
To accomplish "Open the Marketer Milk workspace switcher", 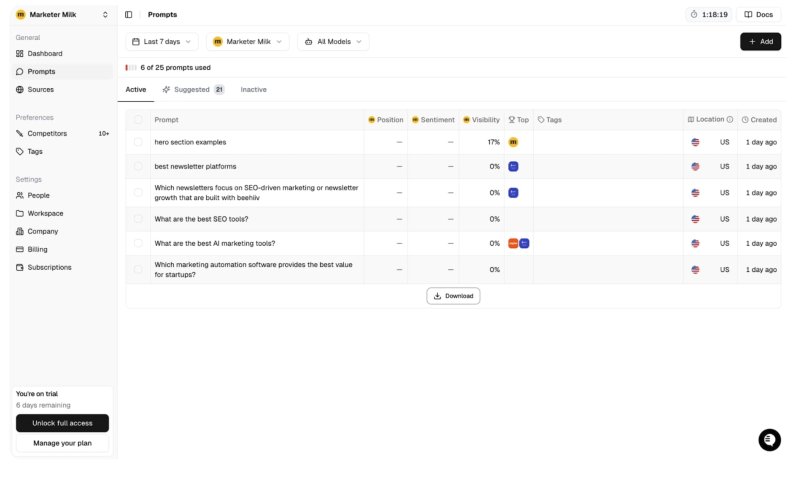I will pyautogui.click(x=62, y=15).
